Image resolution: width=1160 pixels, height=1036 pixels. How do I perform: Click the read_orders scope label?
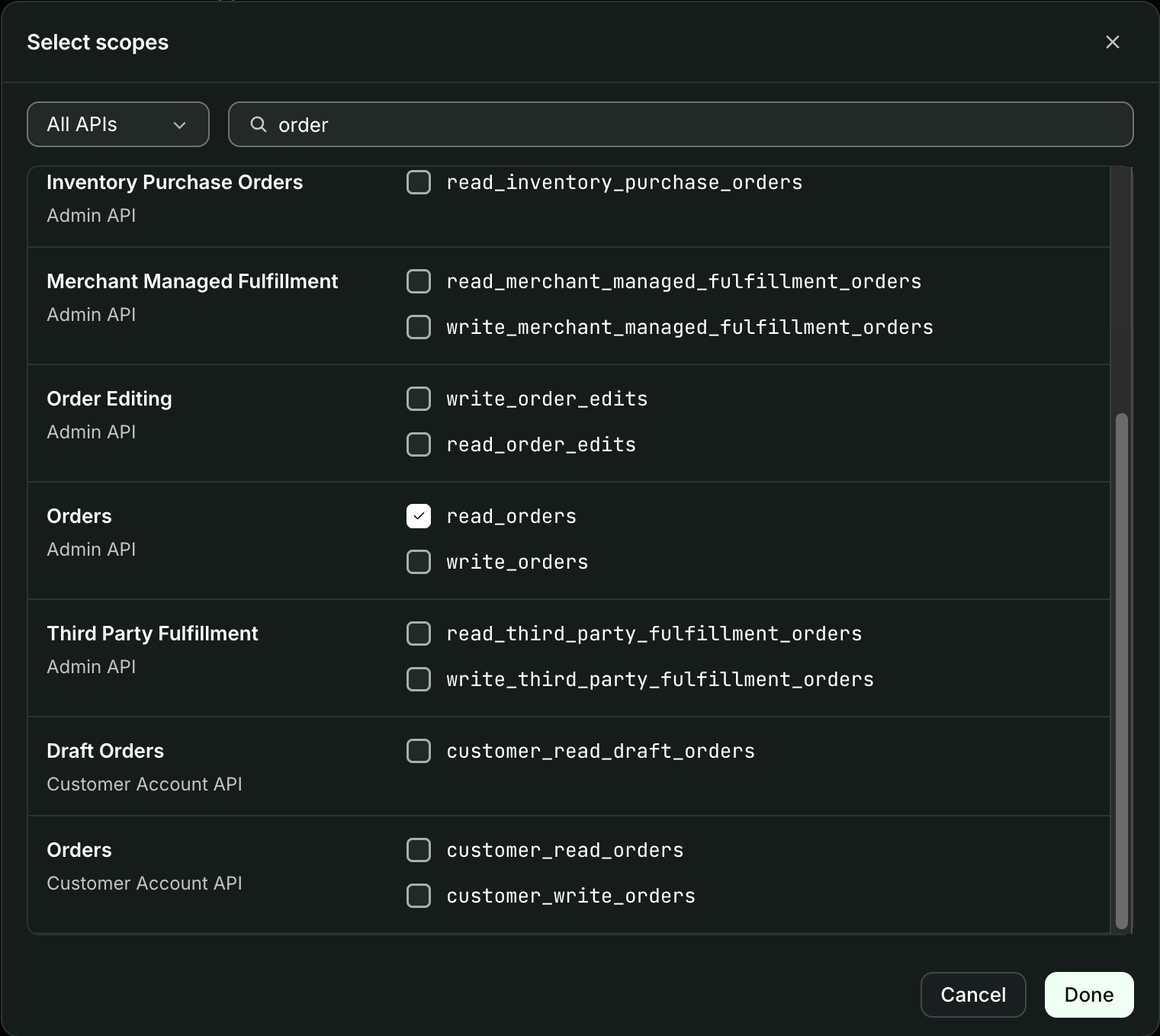(x=512, y=516)
